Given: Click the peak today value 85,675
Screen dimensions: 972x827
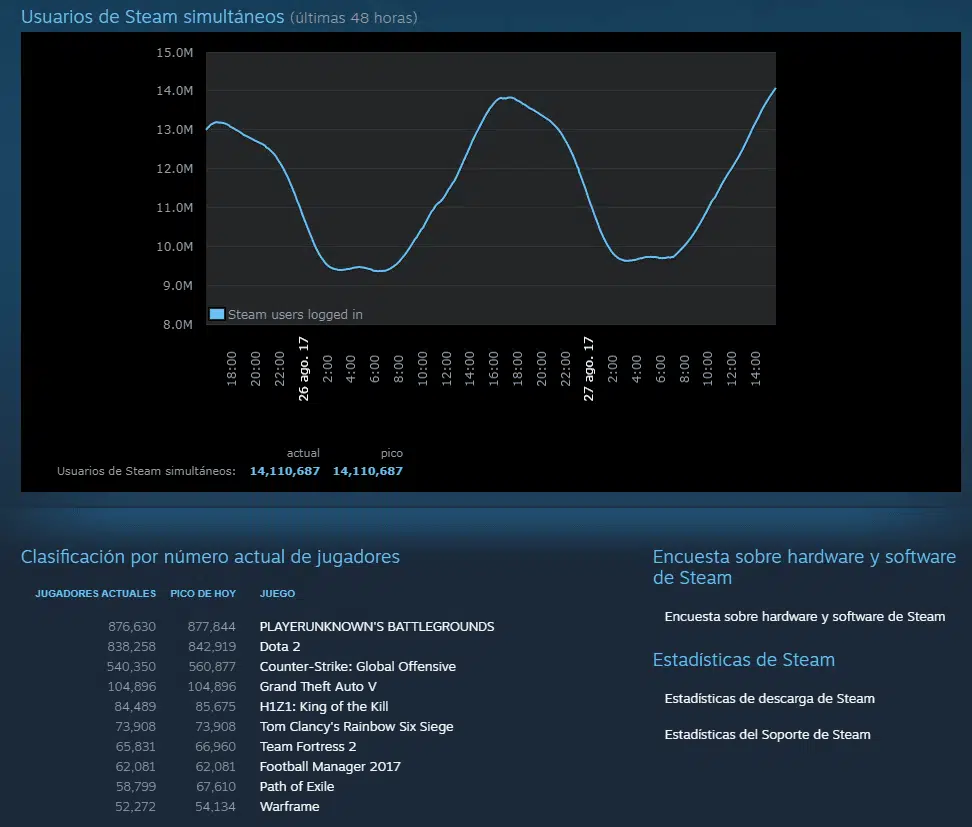Looking at the screenshot, I should [215, 707].
